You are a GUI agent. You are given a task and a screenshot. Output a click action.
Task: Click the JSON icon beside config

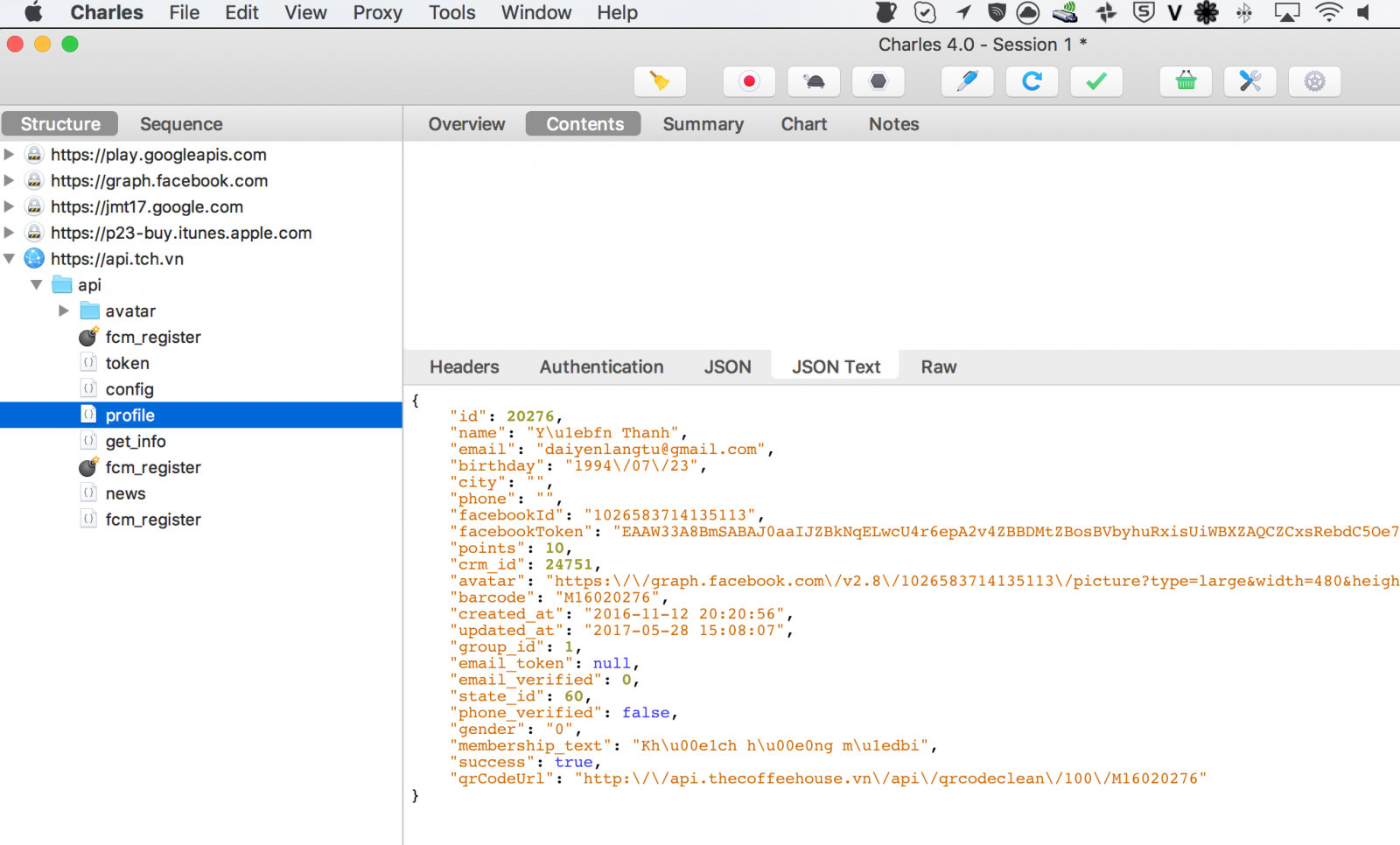click(88, 389)
